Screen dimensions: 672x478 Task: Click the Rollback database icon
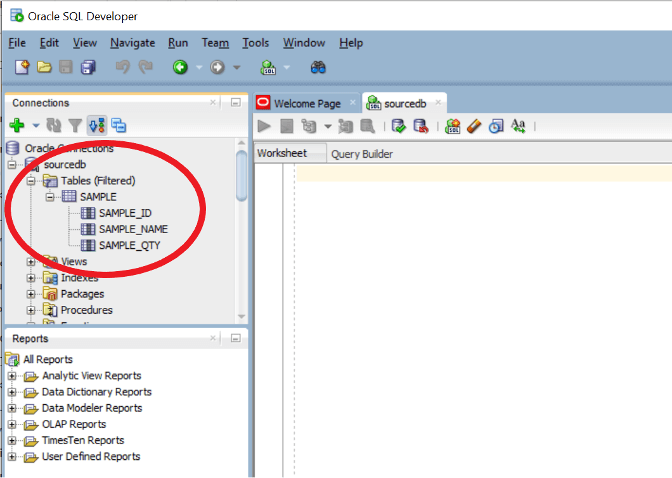[x=421, y=126]
